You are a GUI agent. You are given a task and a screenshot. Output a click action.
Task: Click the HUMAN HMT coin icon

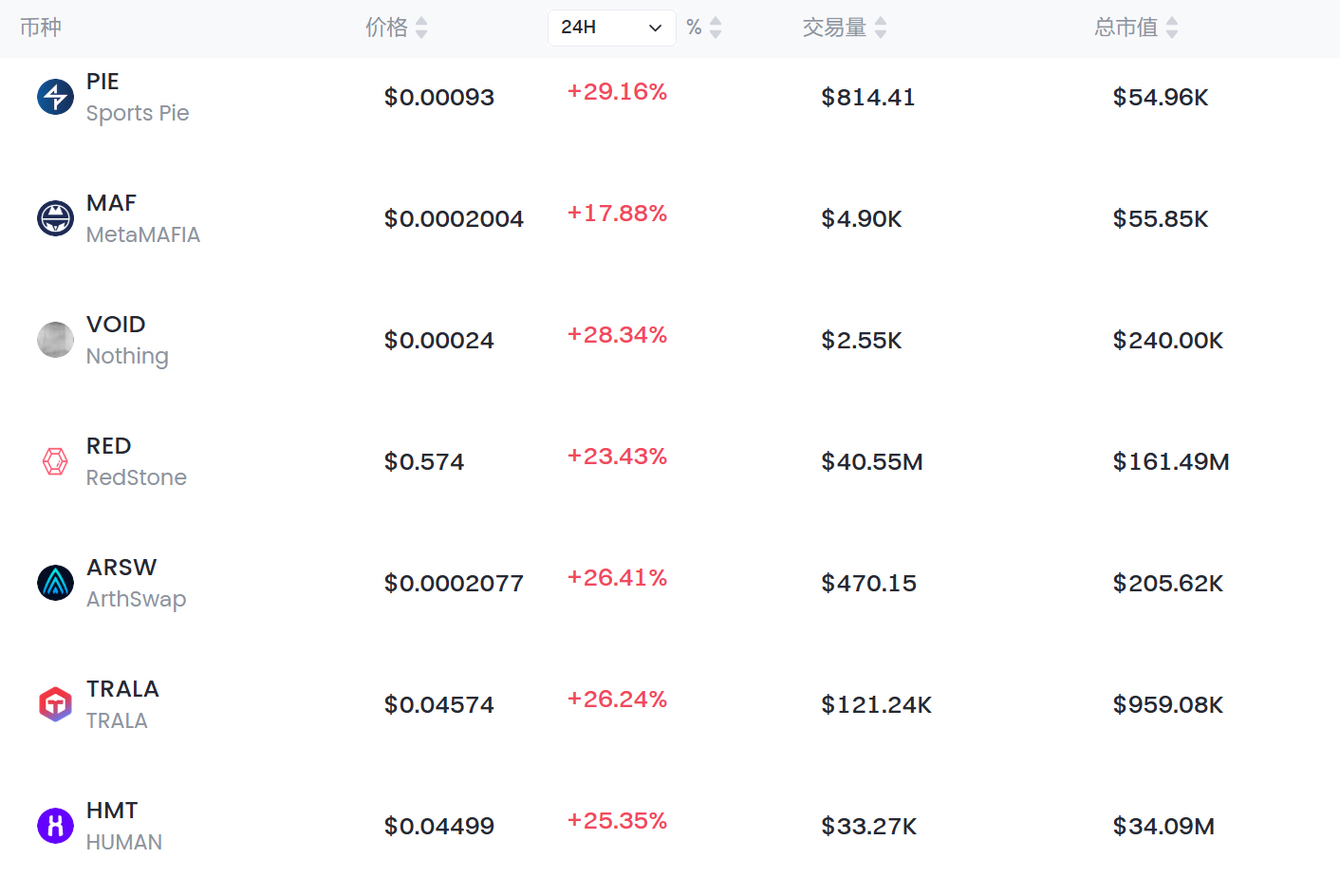(x=55, y=826)
